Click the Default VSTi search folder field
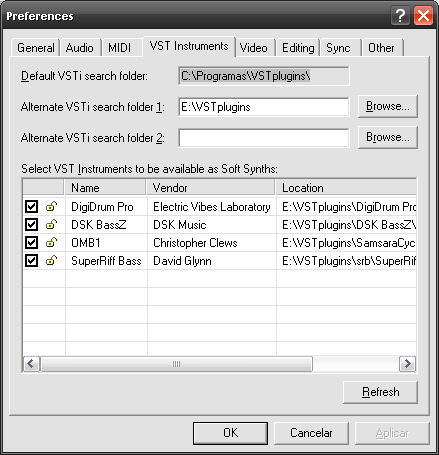This screenshot has width=439, height=455. click(x=264, y=76)
